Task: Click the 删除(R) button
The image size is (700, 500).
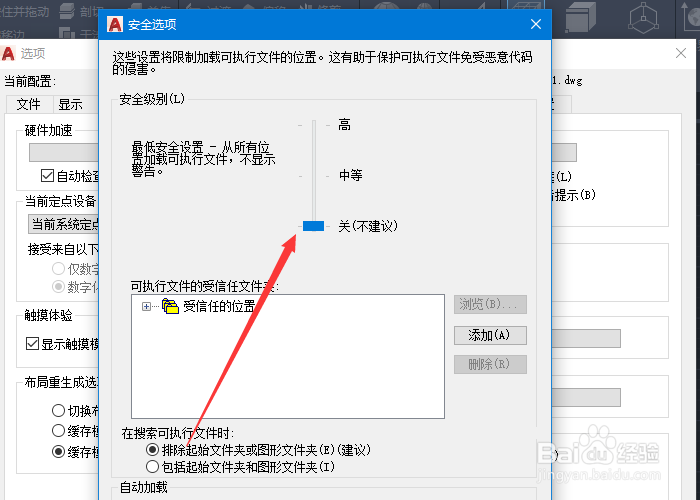Action: [x=490, y=364]
